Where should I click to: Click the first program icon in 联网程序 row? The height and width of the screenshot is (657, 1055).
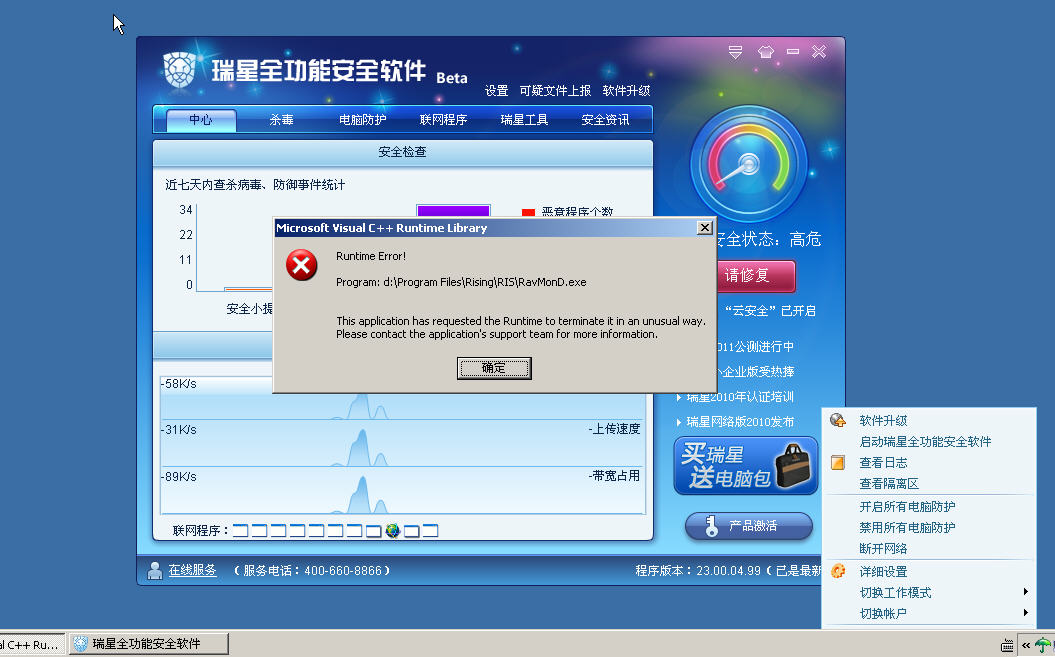240,531
